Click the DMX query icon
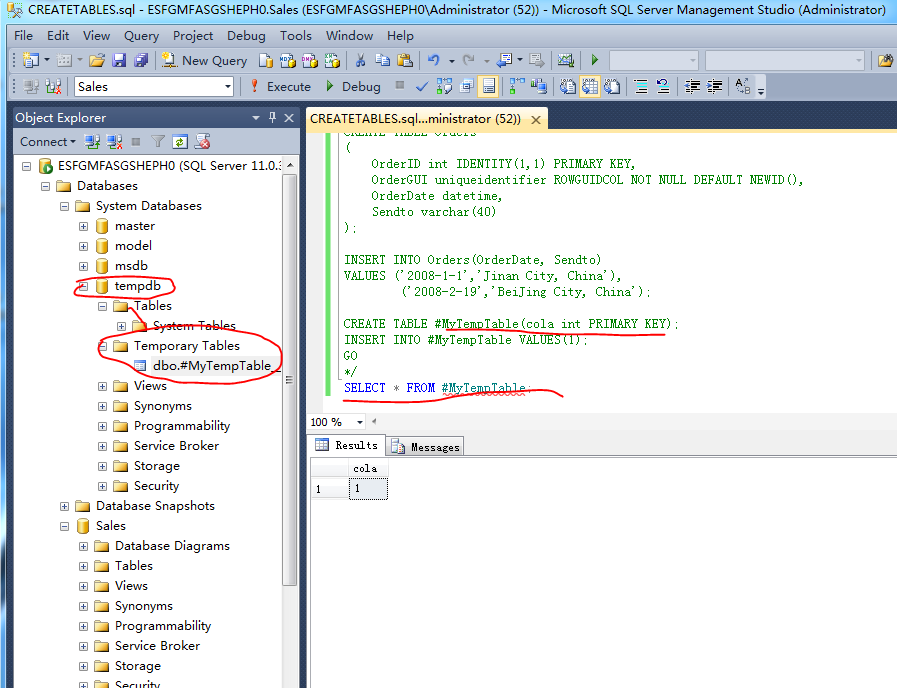This screenshot has height=688, width=897. coord(309,60)
